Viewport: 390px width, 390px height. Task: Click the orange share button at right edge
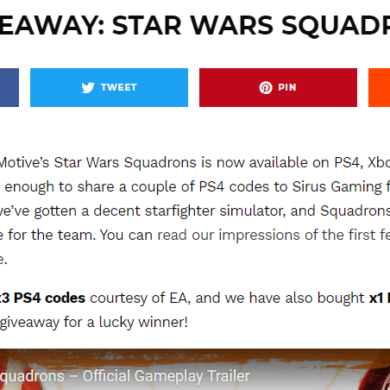[379, 88]
